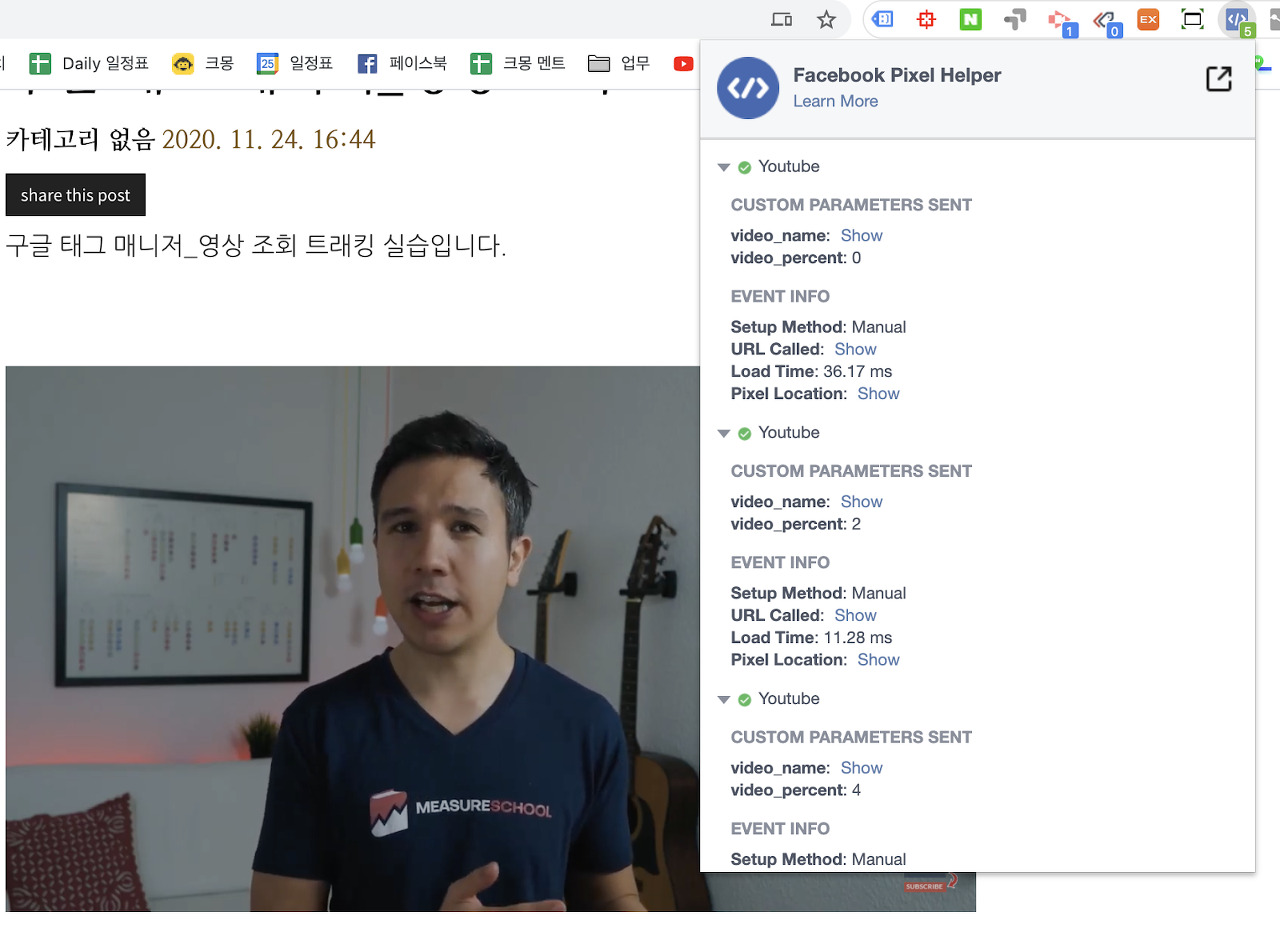This screenshot has height=944, width=1280.
Task: Collapse the Youtube event with video_percent 2
Action: point(724,433)
